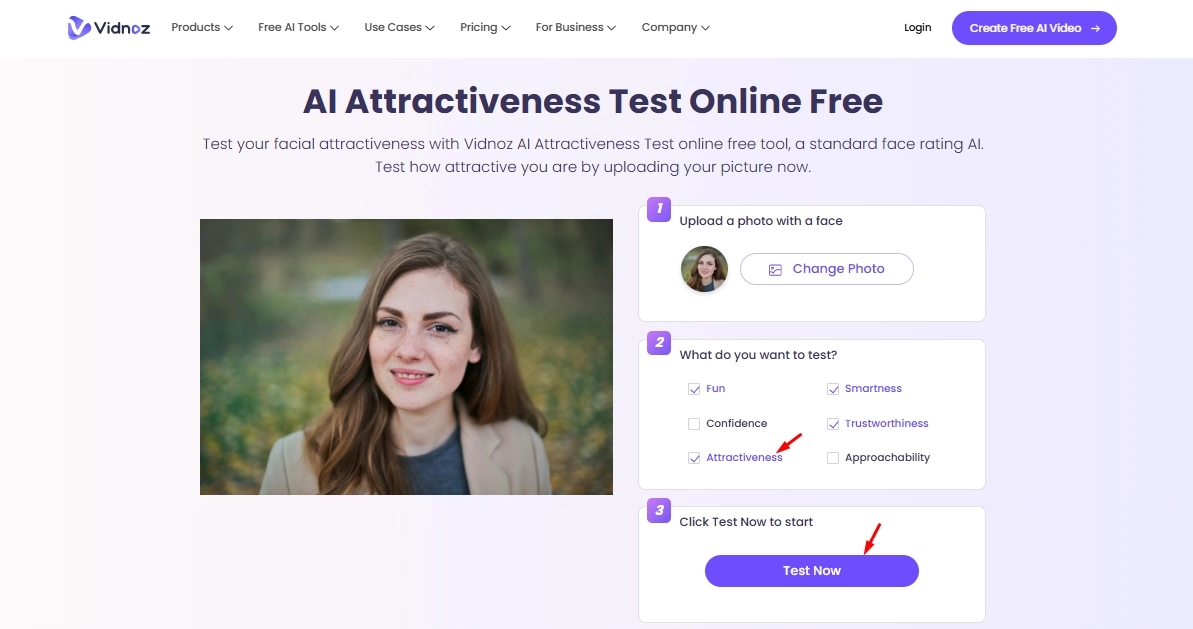Open the Login link
1193x629 pixels.
918,27
